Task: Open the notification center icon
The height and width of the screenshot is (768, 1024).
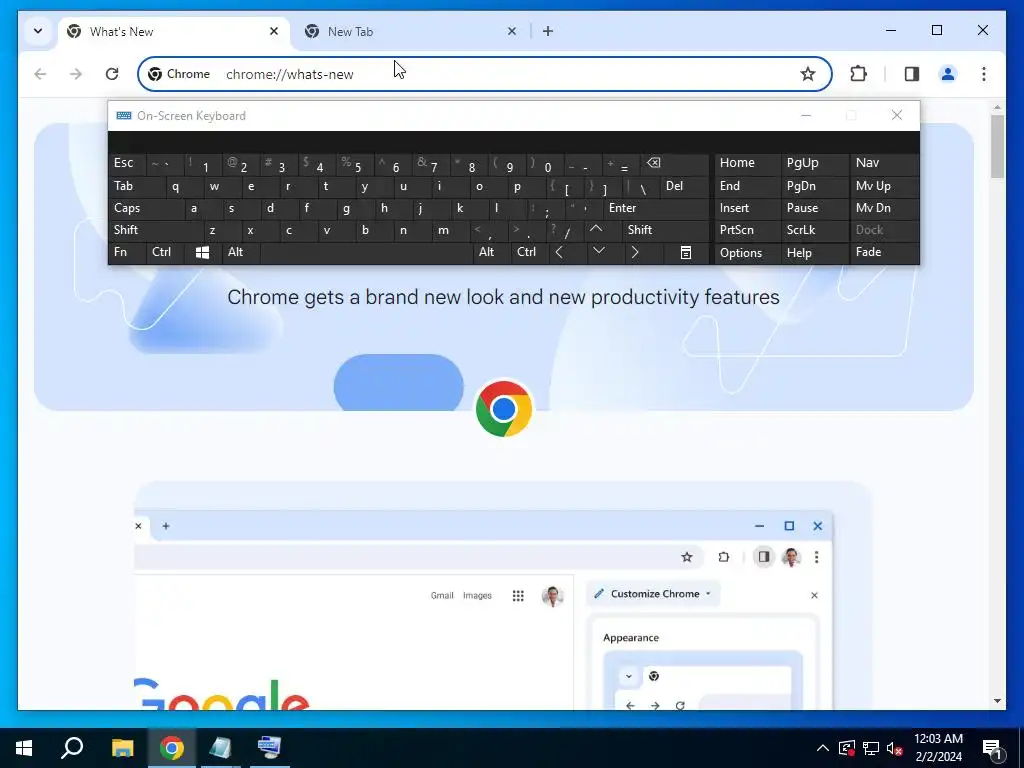Action: pos(992,749)
